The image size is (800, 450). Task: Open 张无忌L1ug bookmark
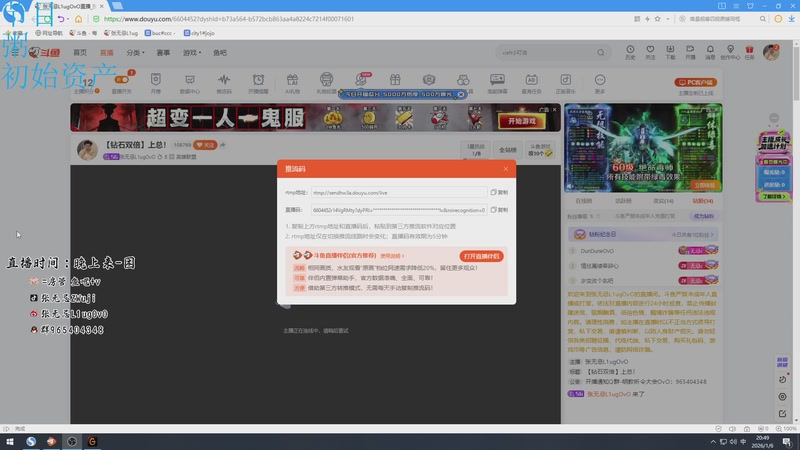[121, 33]
